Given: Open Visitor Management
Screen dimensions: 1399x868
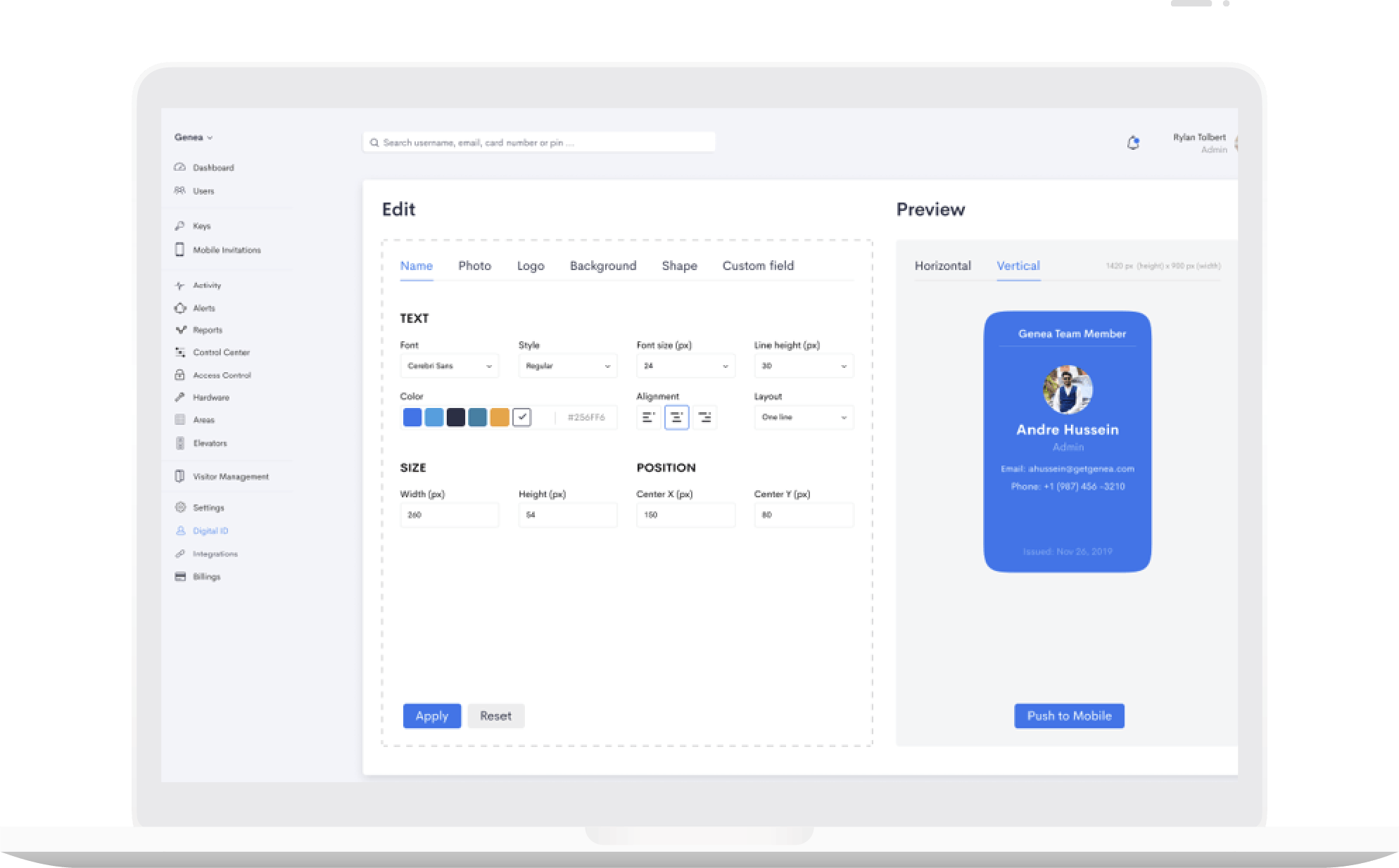Looking at the screenshot, I should click(x=231, y=476).
